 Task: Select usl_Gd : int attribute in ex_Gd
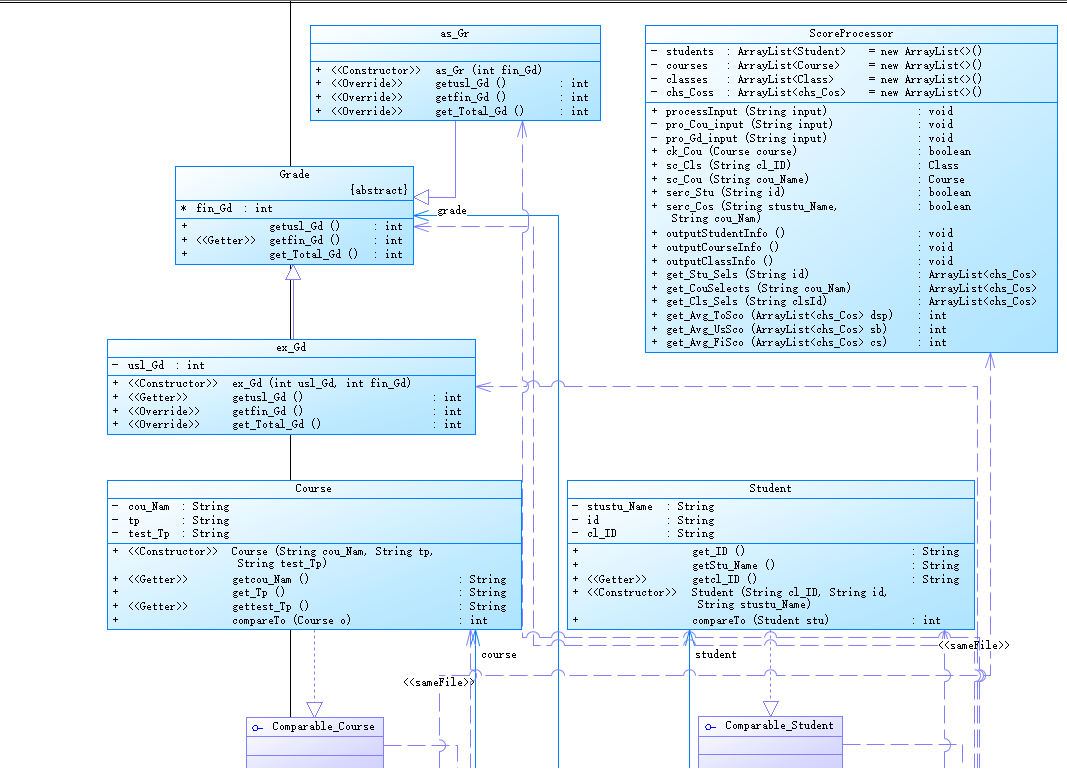click(x=158, y=365)
